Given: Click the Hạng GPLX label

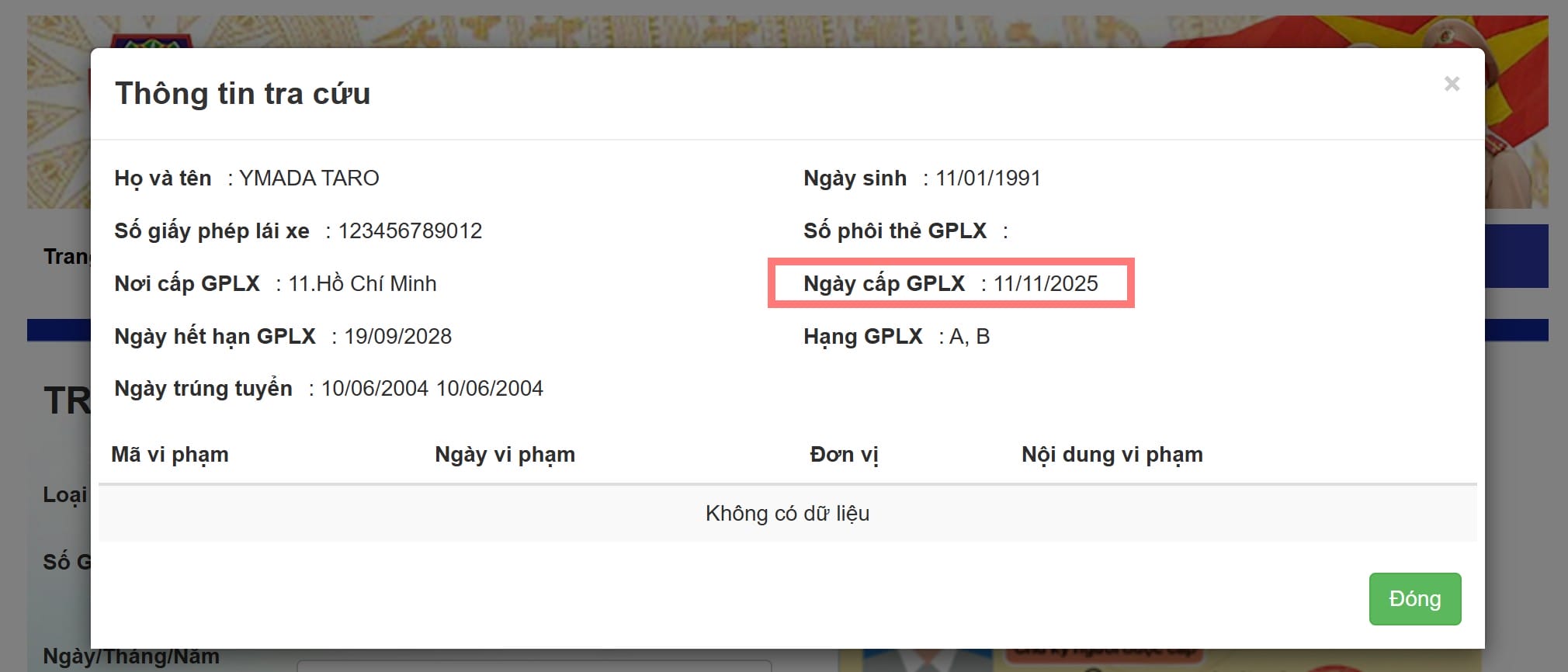Looking at the screenshot, I should (x=862, y=337).
